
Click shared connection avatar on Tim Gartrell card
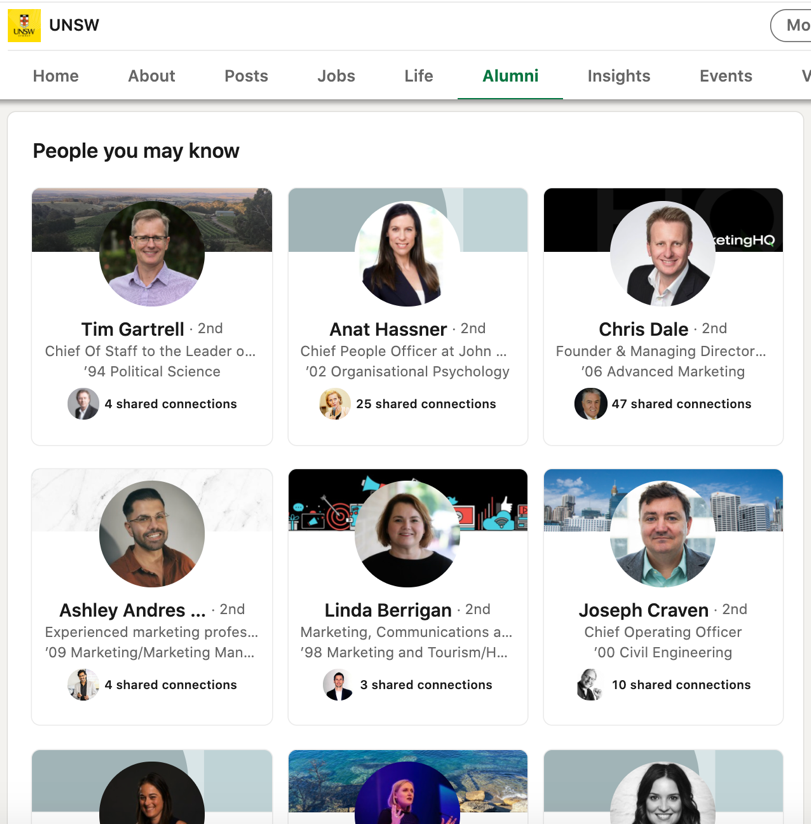pos(83,404)
